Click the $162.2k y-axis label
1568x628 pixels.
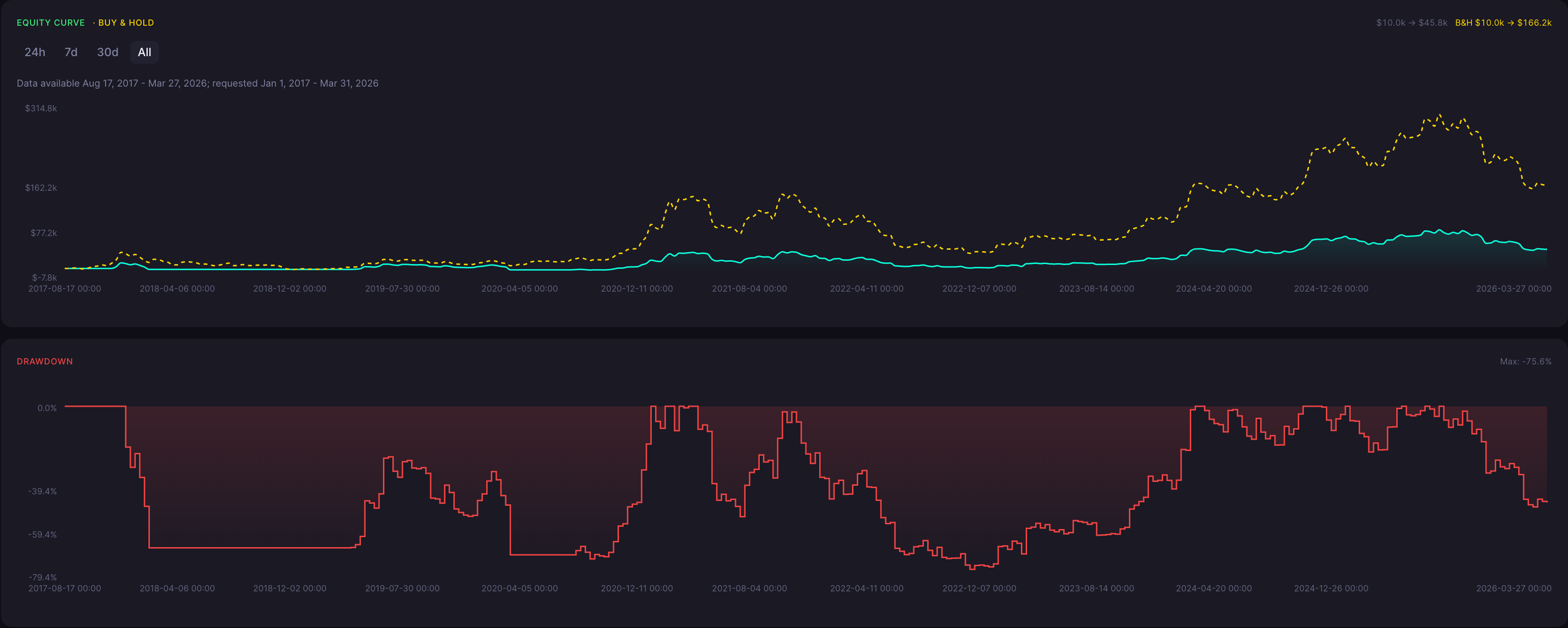click(41, 187)
